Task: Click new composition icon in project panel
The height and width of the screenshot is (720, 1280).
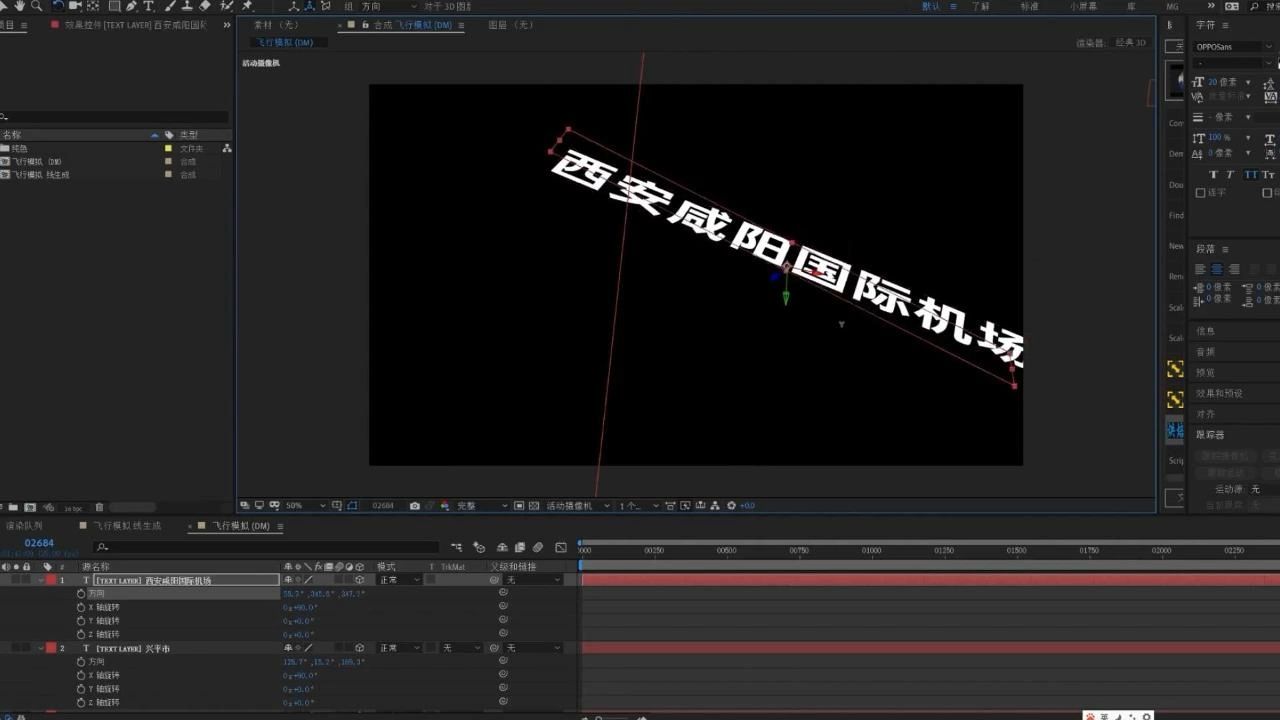Action: click(x=30, y=507)
